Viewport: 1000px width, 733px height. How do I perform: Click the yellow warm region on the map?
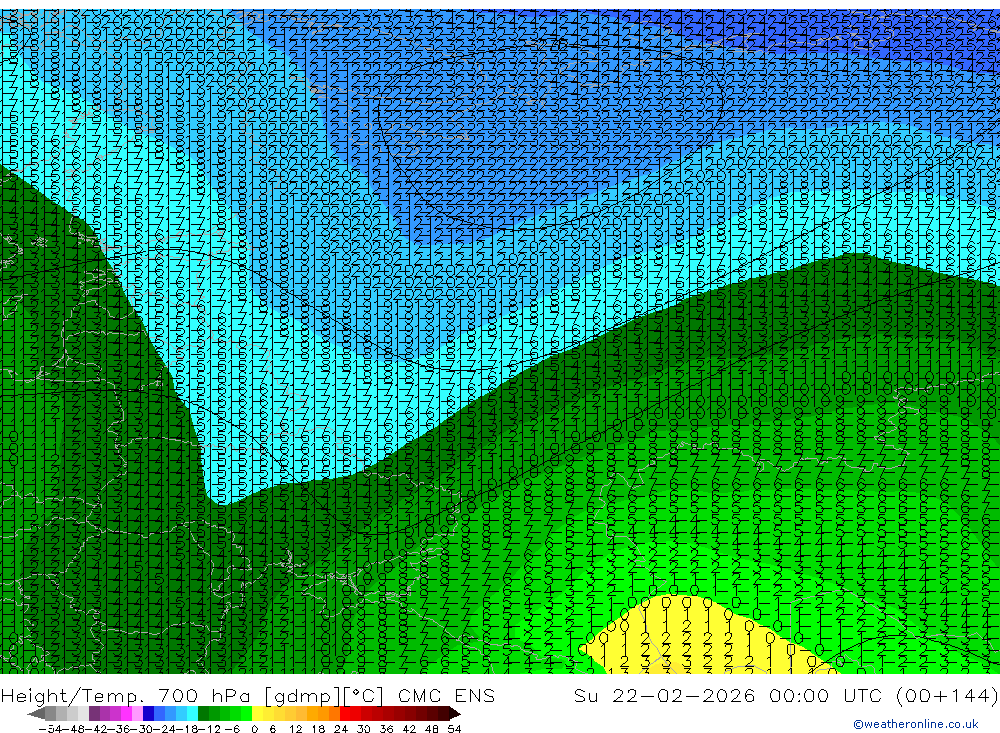(695, 638)
